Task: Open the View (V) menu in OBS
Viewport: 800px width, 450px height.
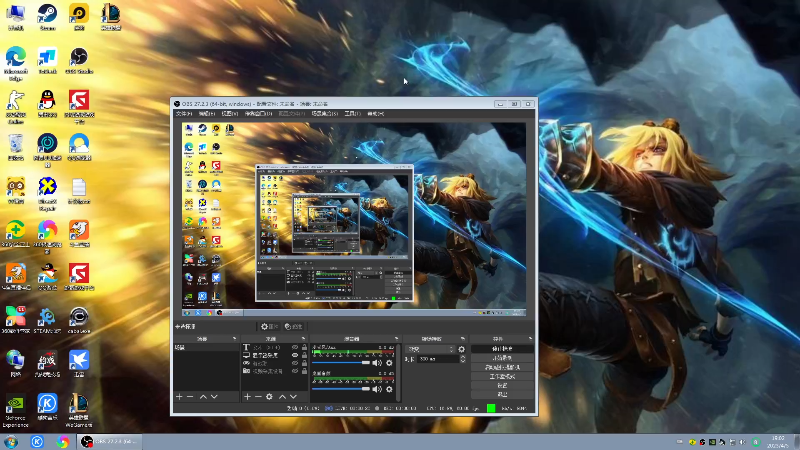Action: (x=230, y=113)
